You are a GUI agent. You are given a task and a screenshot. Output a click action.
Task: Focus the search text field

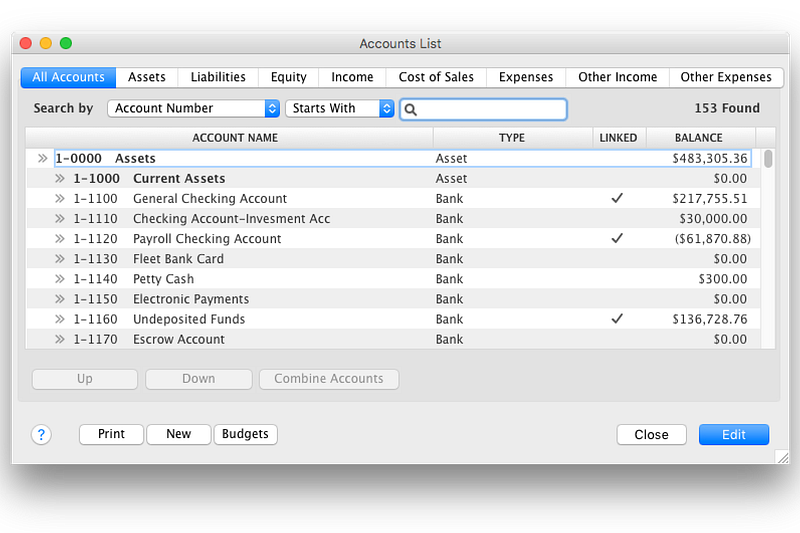click(x=483, y=110)
